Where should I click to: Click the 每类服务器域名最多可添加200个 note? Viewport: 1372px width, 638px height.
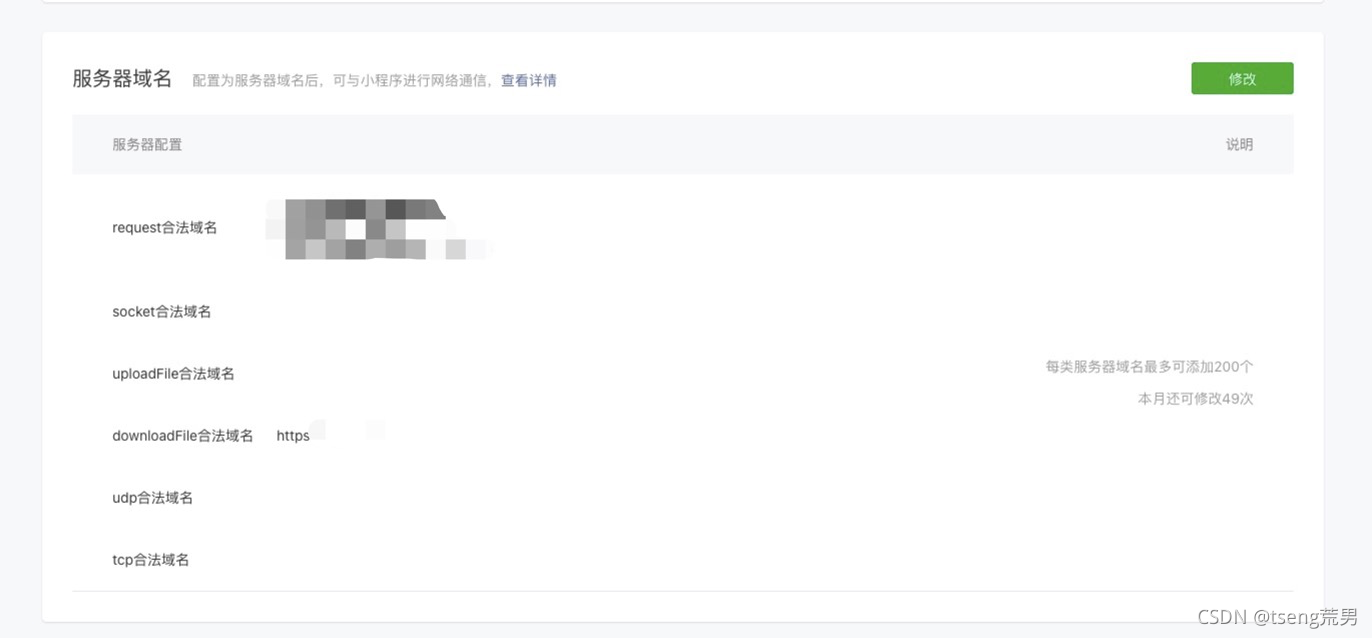(x=1150, y=367)
